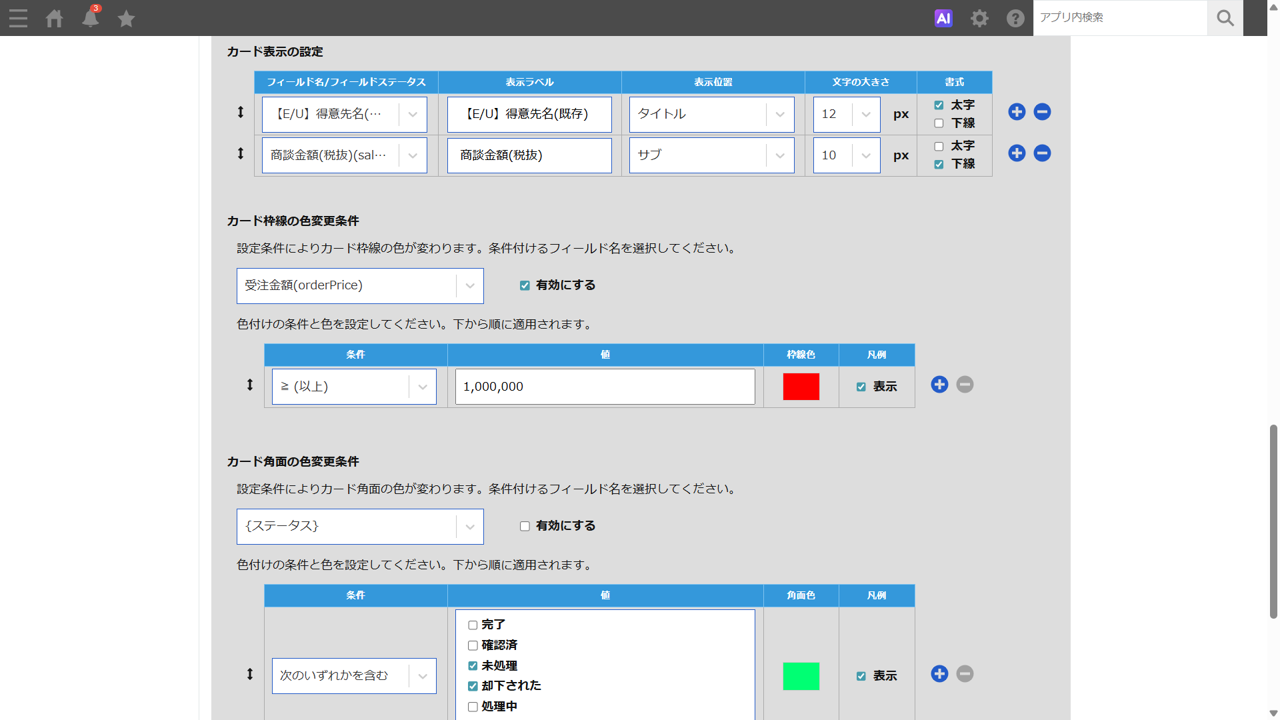The image size is (1280, 720).
Task: Grab reorder handle of 商談金額(税抜) row
Action: [240, 153]
